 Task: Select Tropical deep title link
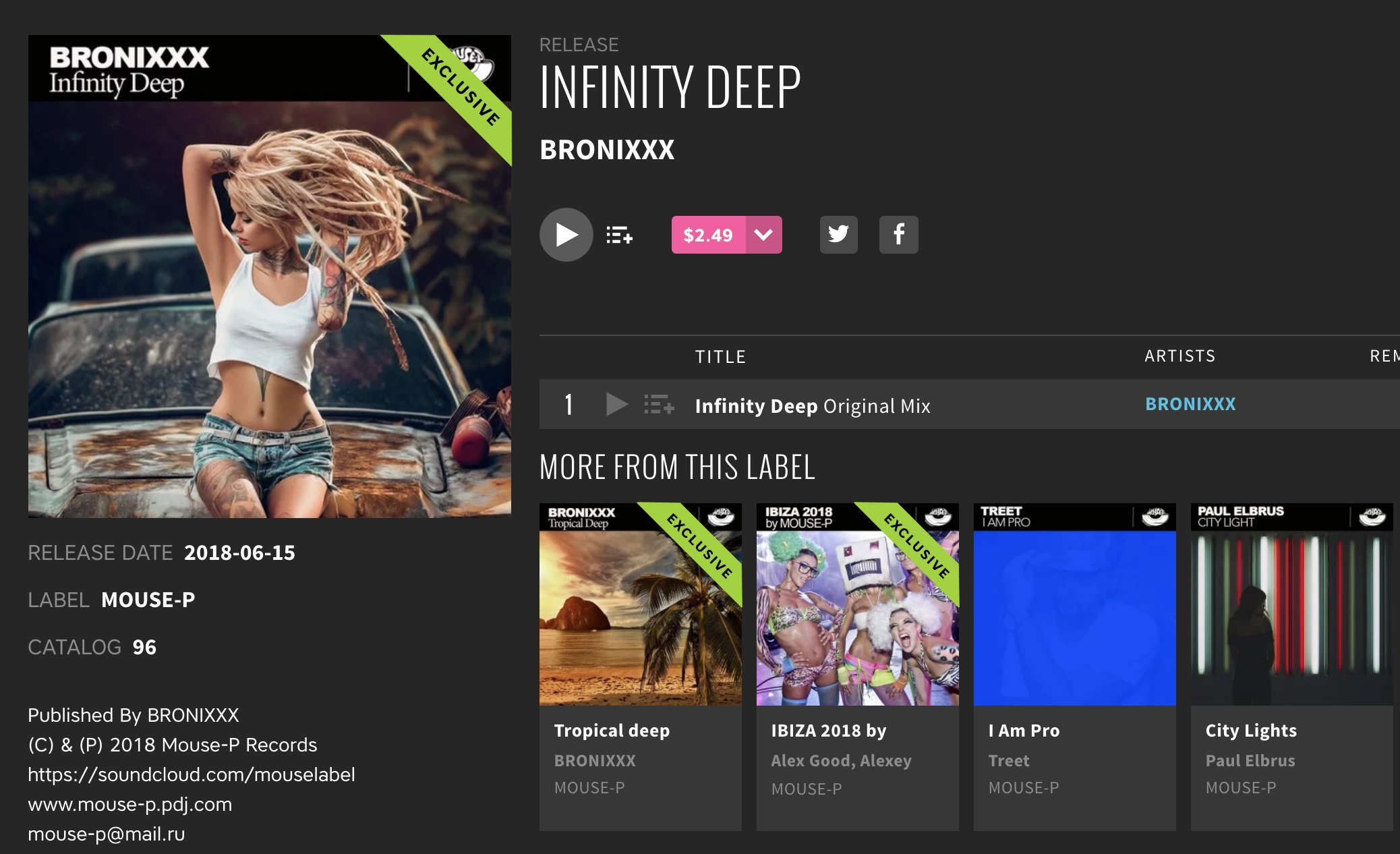coord(612,731)
